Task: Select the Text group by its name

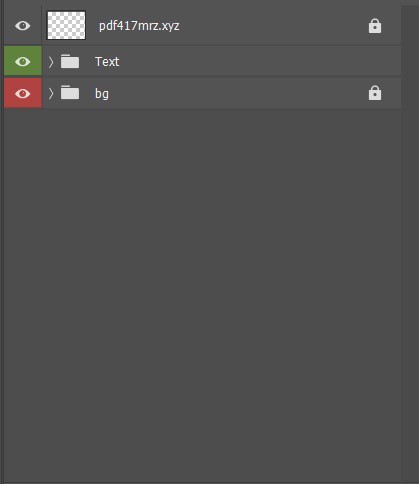Action: (x=107, y=62)
